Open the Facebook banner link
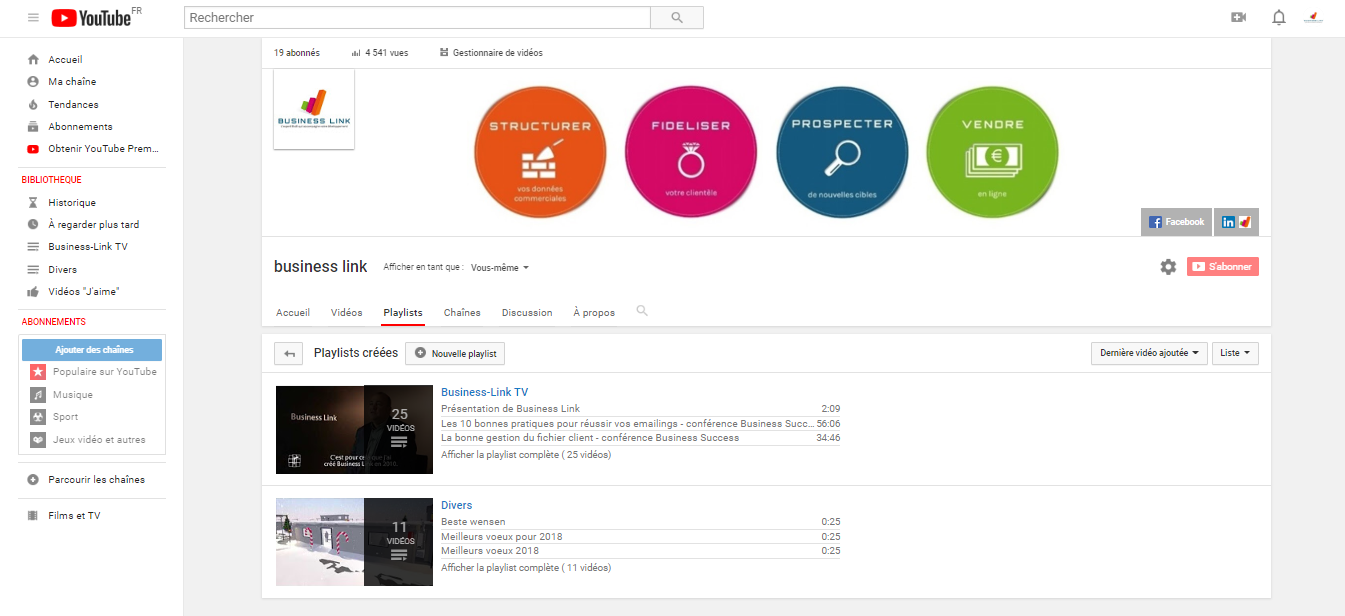The height and width of the screenshot is (616, 1345). [1177, 222]
